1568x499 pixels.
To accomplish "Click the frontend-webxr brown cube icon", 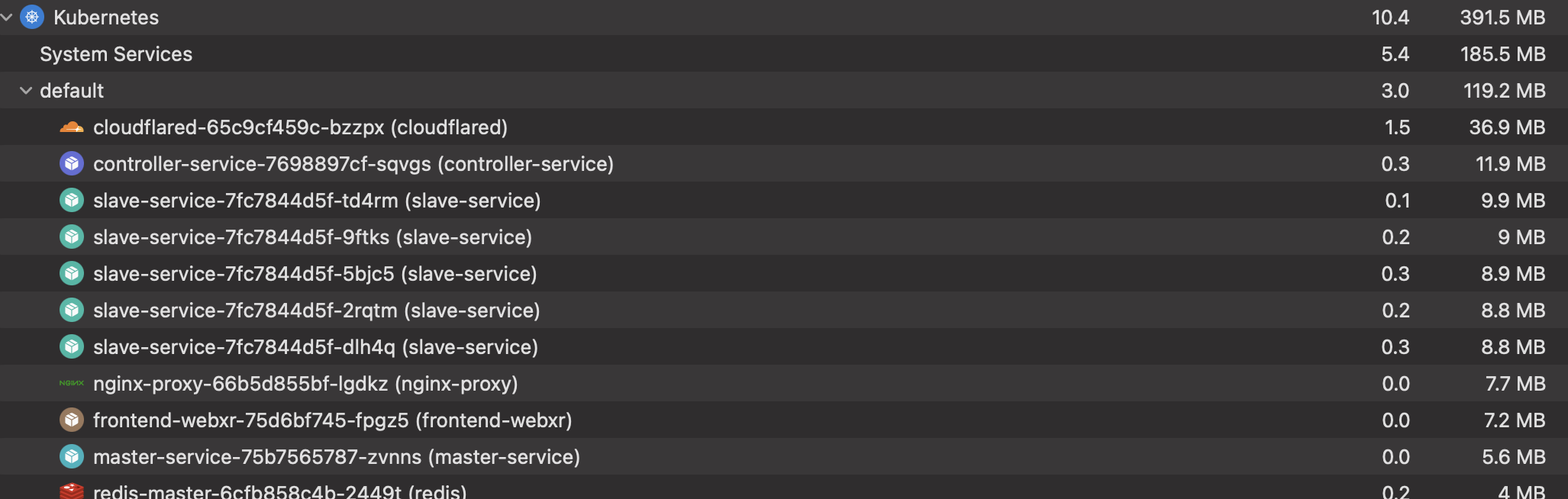I will click(72, 420).
